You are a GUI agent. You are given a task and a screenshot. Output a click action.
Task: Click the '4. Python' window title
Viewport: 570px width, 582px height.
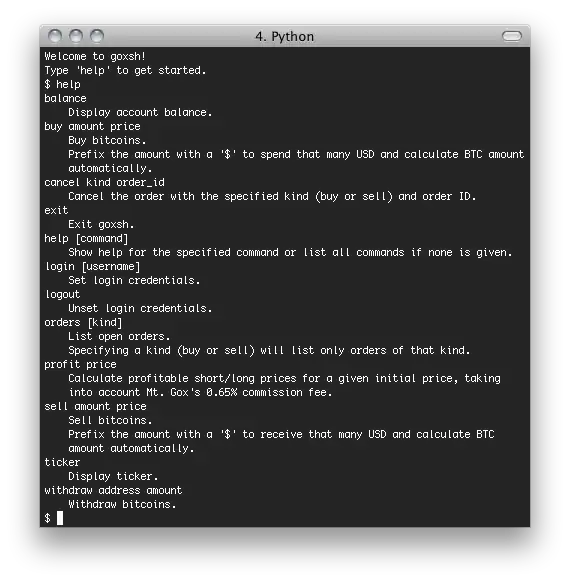tap(285, 36)
